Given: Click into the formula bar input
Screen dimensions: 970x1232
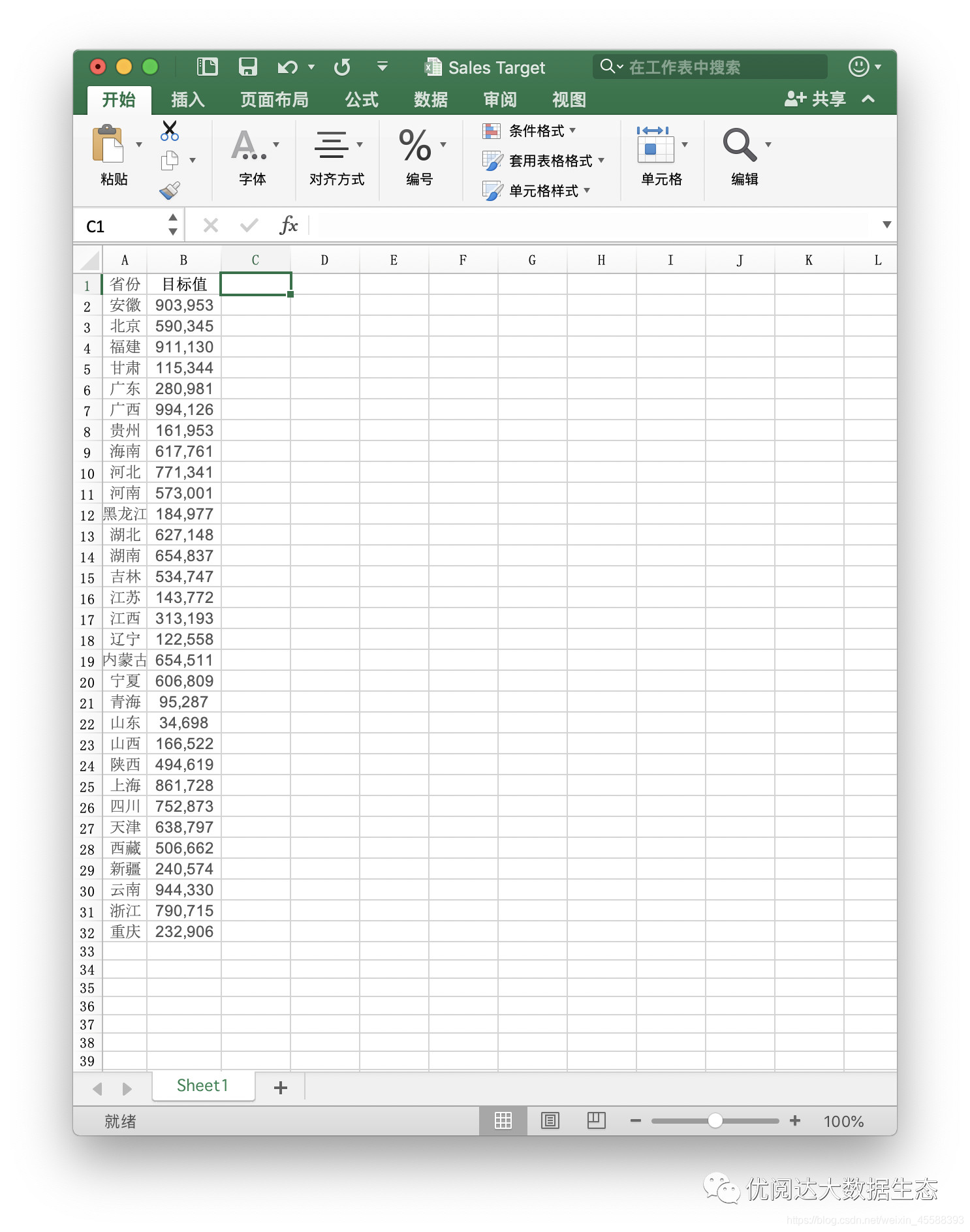Looking at the screenshot, I should coord(594,225).
